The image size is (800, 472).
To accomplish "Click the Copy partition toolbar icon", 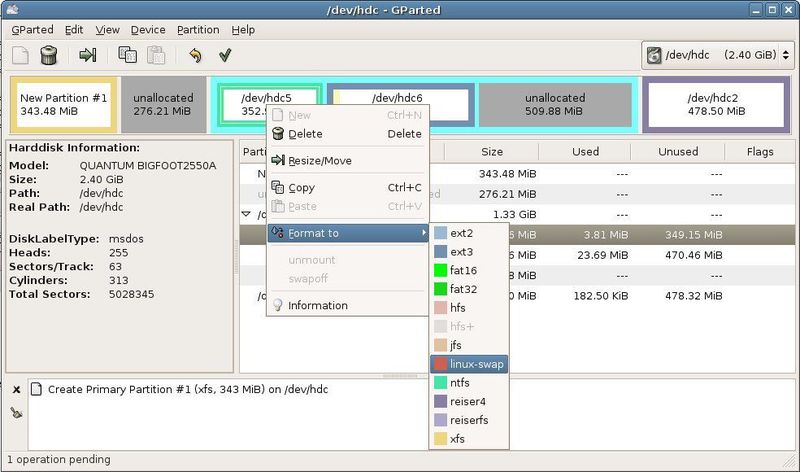I will click(x=128, y=55).
